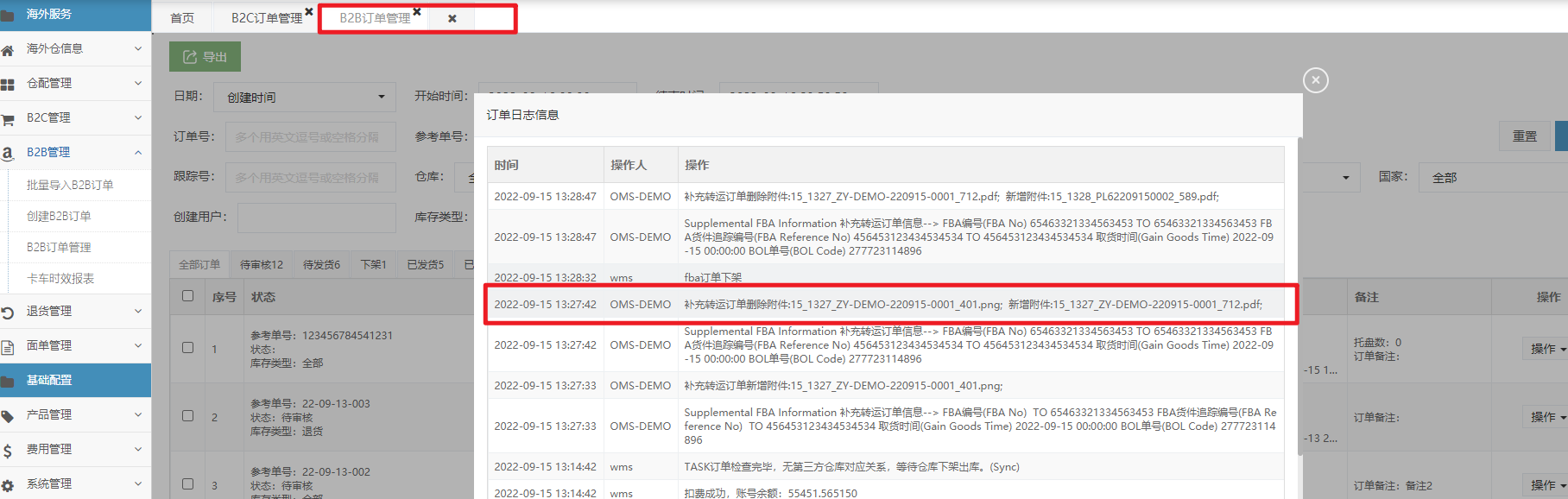Click the 'fba订单下架' log entry
This screenshot has width=1568, height=499.
tap(713, 277)
